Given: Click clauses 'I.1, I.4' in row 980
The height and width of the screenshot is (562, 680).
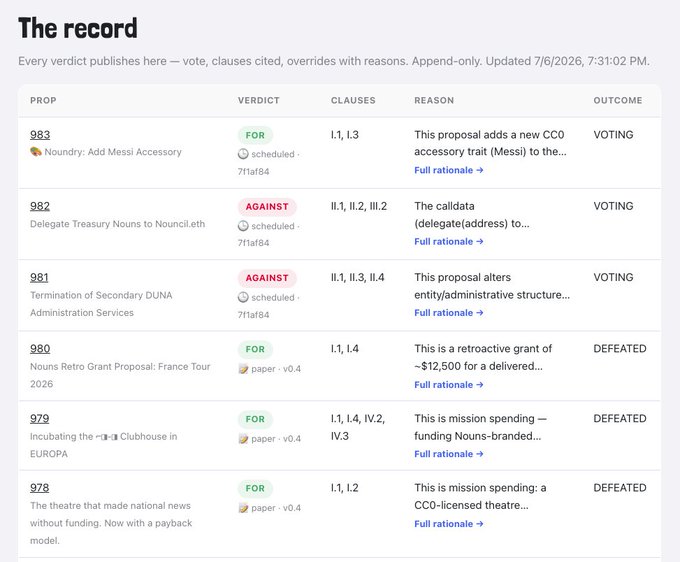Looking at the screenshot, I should click(x=345, y=349).
